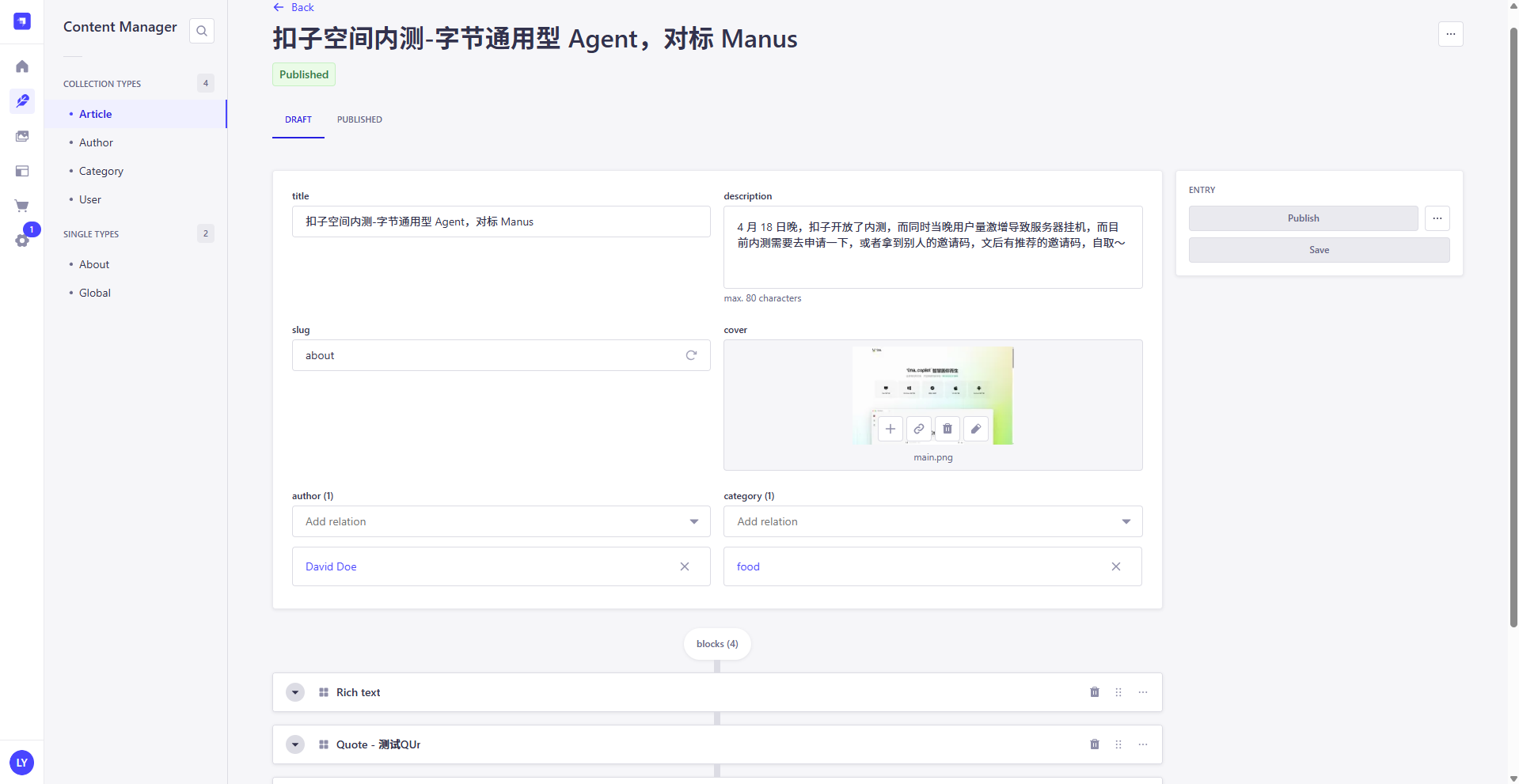This screenshot has height=784, width=1519.
Task: Click the main.png file name
Action: click(933, 457)
